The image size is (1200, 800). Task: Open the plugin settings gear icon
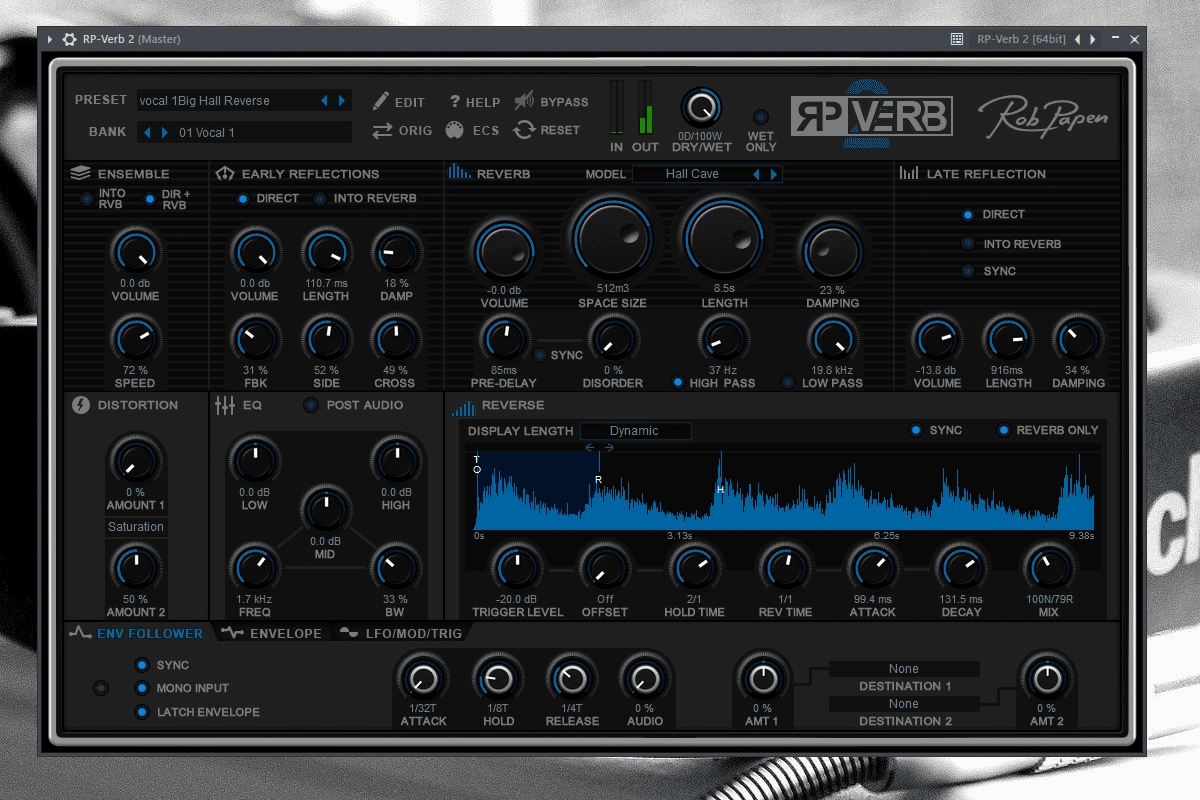(69, 39)
